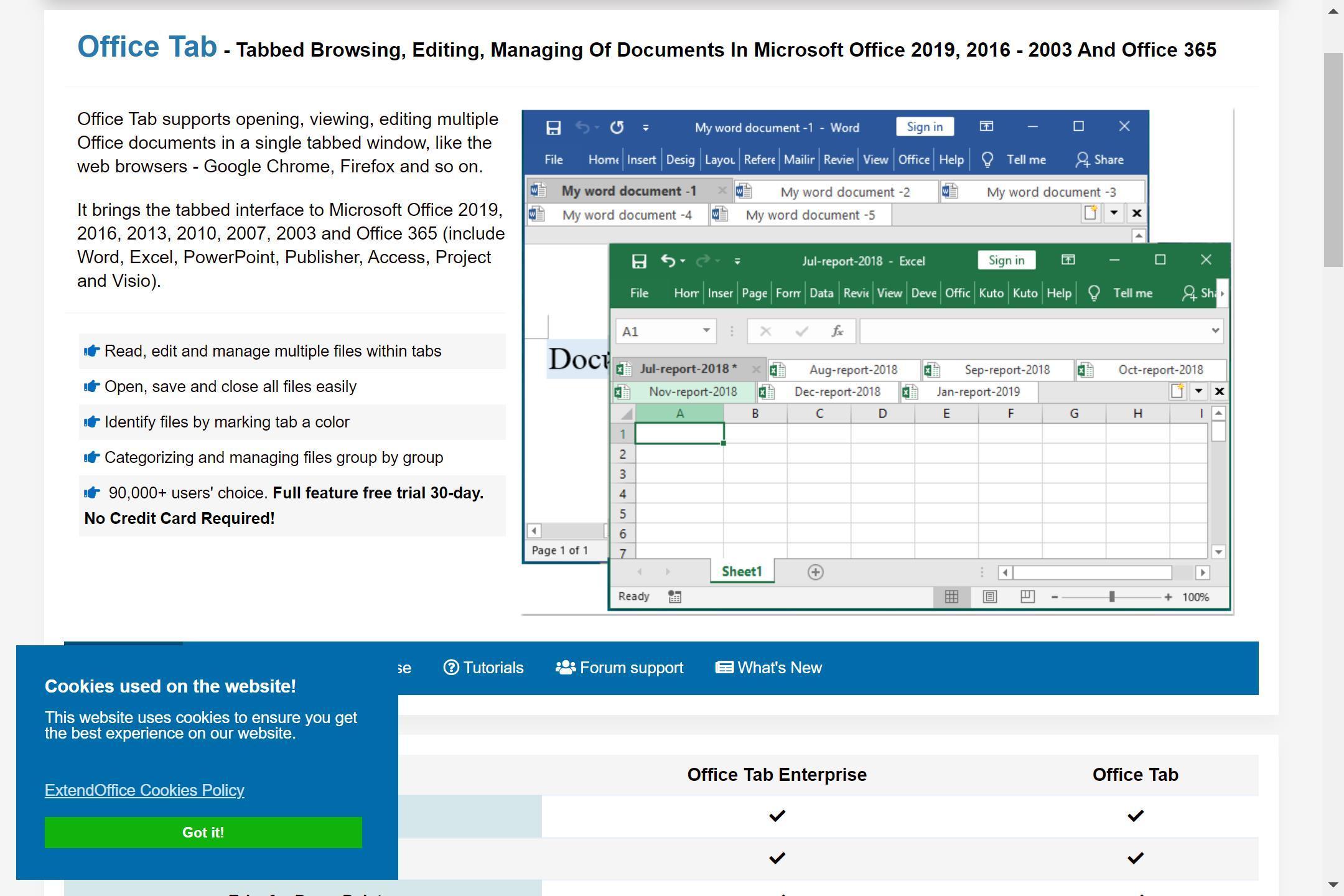
Task: Select column D header in Excel
Action: click(x=882, y=414)
